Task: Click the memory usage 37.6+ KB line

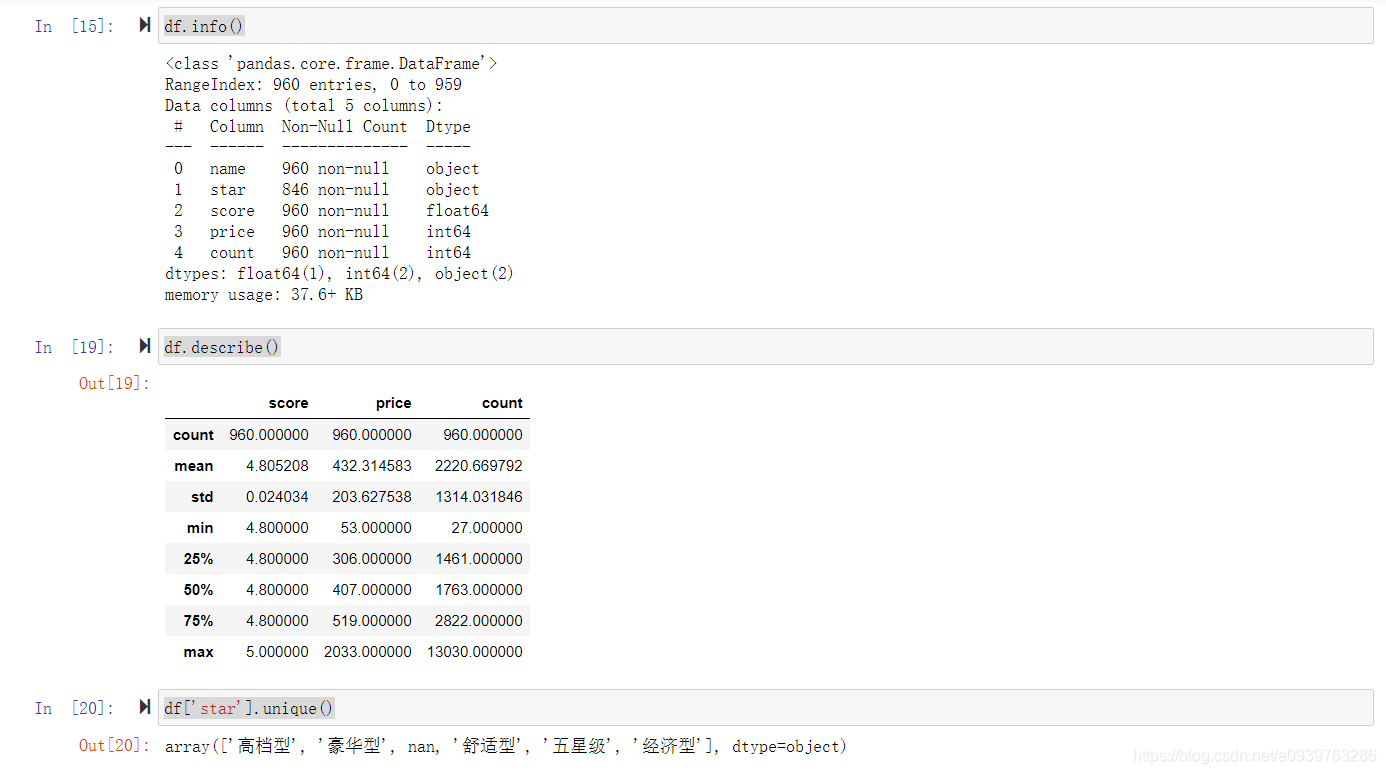Action: coord(264,295)
